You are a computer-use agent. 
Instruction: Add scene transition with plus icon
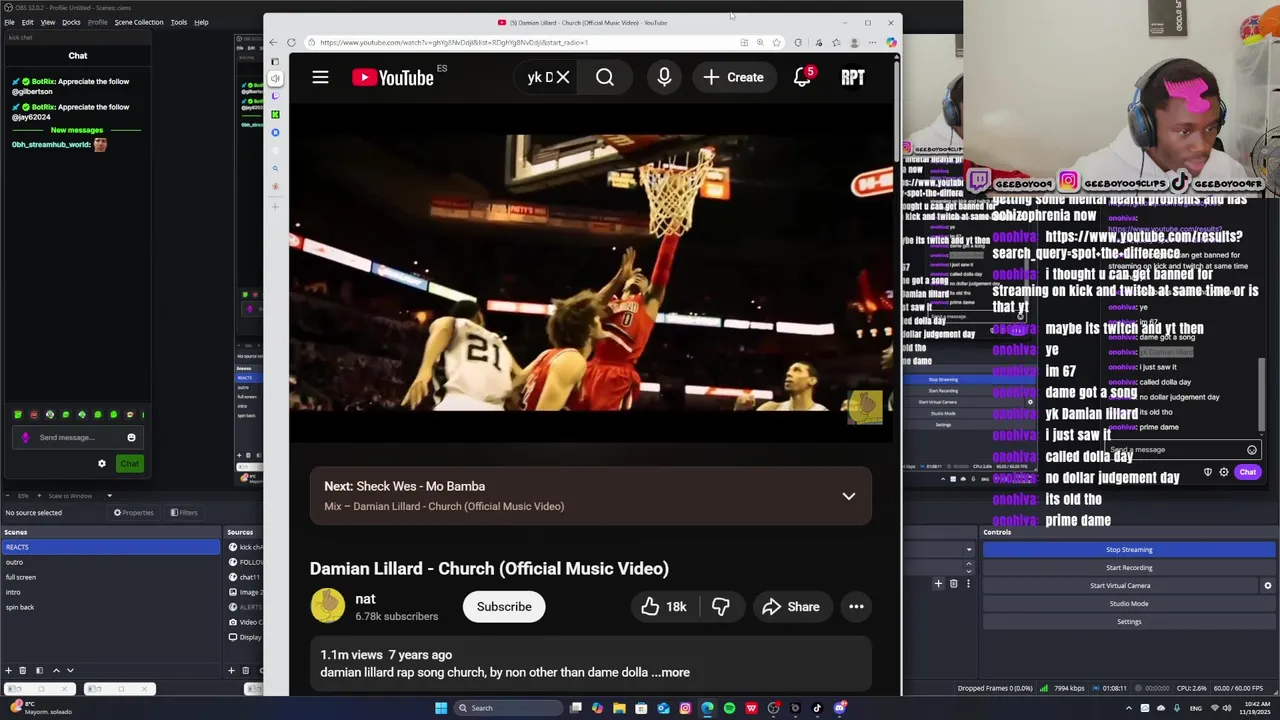(938, 584)
